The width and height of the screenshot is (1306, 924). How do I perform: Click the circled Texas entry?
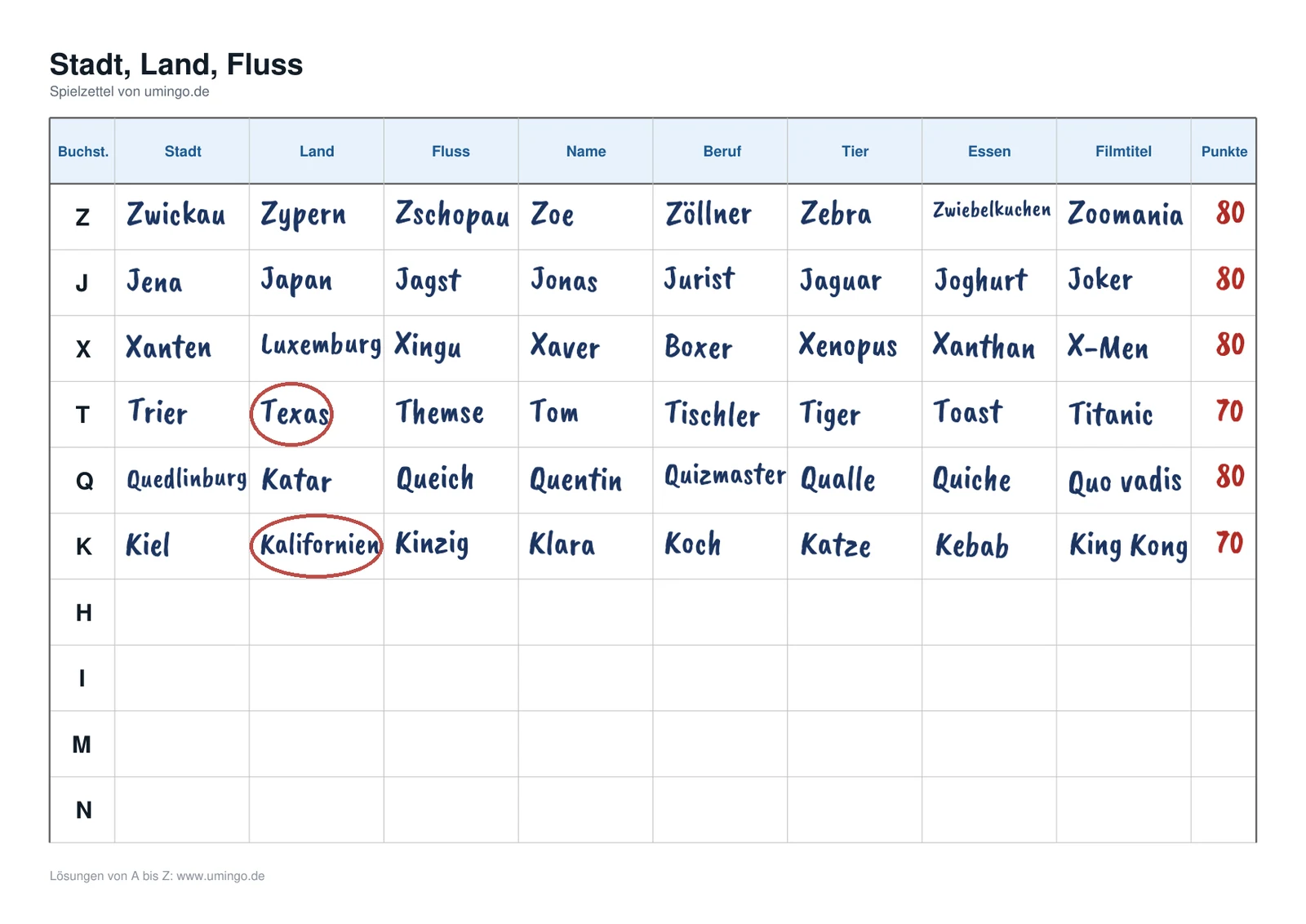[292, 414]
